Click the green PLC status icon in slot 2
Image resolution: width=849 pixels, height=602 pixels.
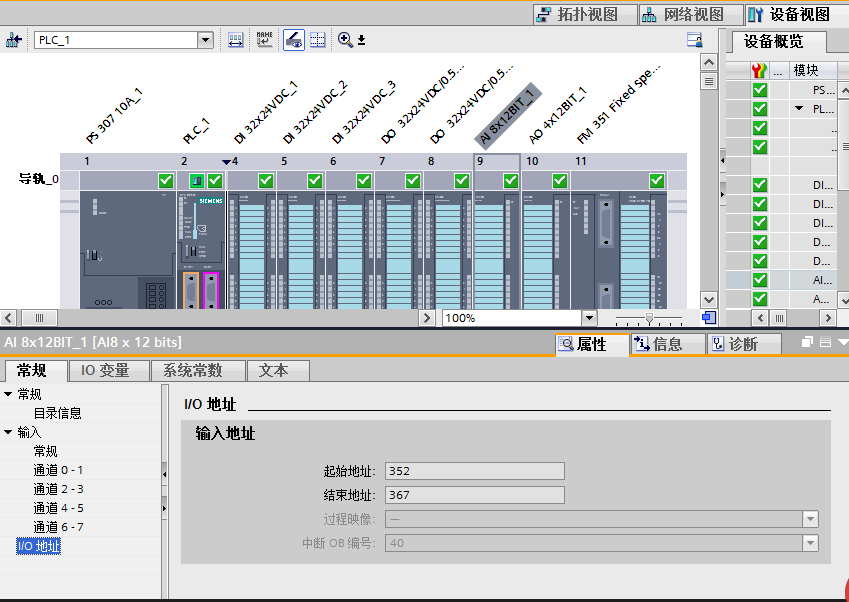click(x=197, y=180)
